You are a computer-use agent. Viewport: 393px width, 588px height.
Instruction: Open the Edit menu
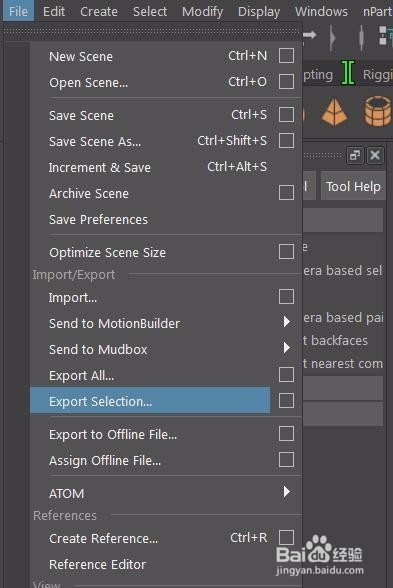54,11
